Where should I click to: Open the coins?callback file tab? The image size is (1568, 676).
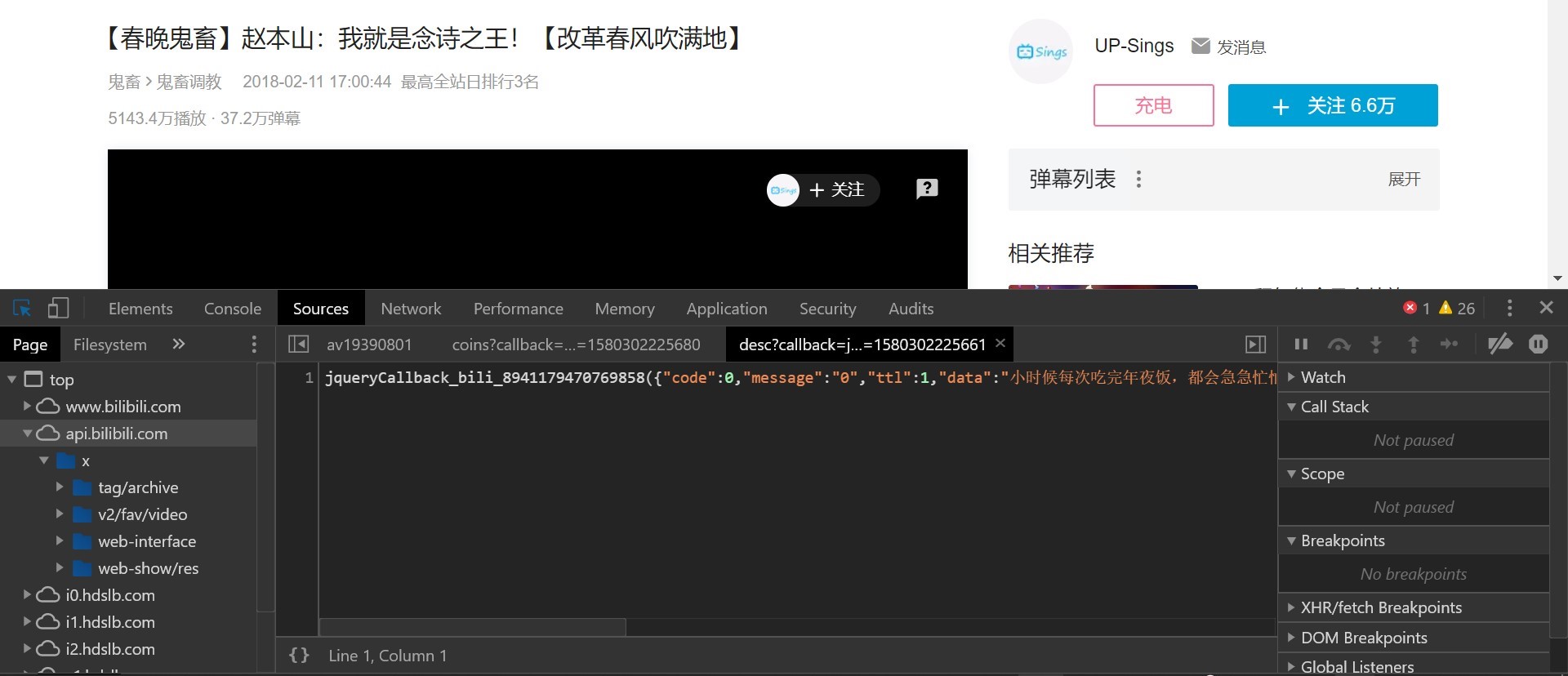[577, 345]
